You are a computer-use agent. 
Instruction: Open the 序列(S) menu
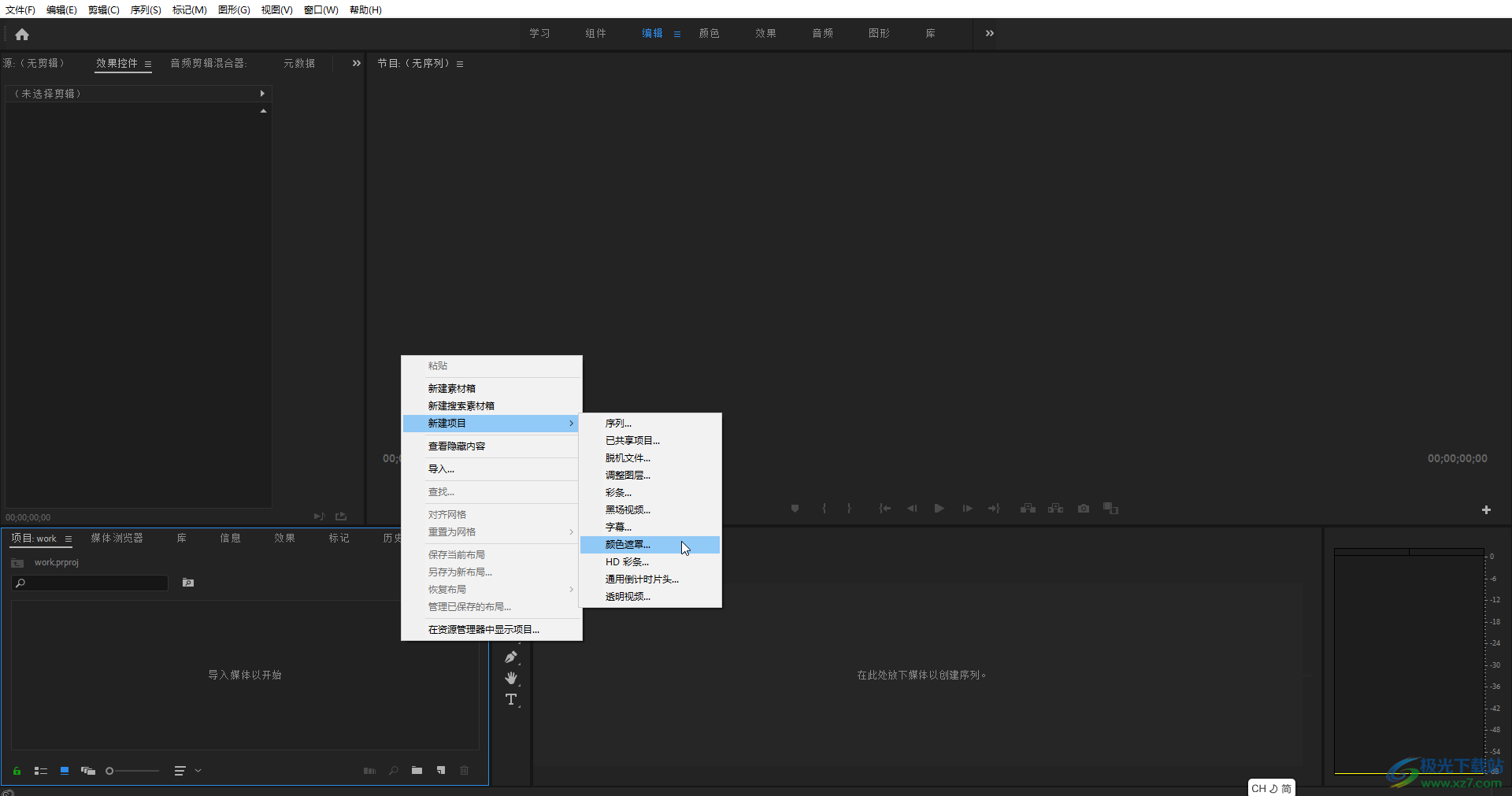146,9
